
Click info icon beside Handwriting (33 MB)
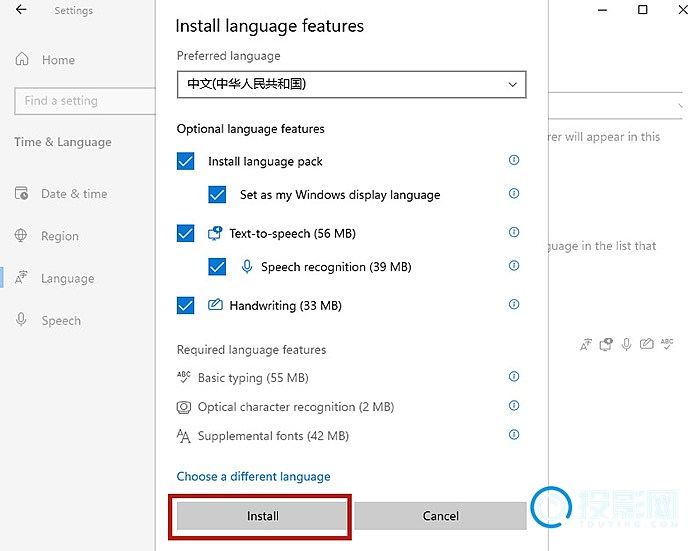point(514,304)
